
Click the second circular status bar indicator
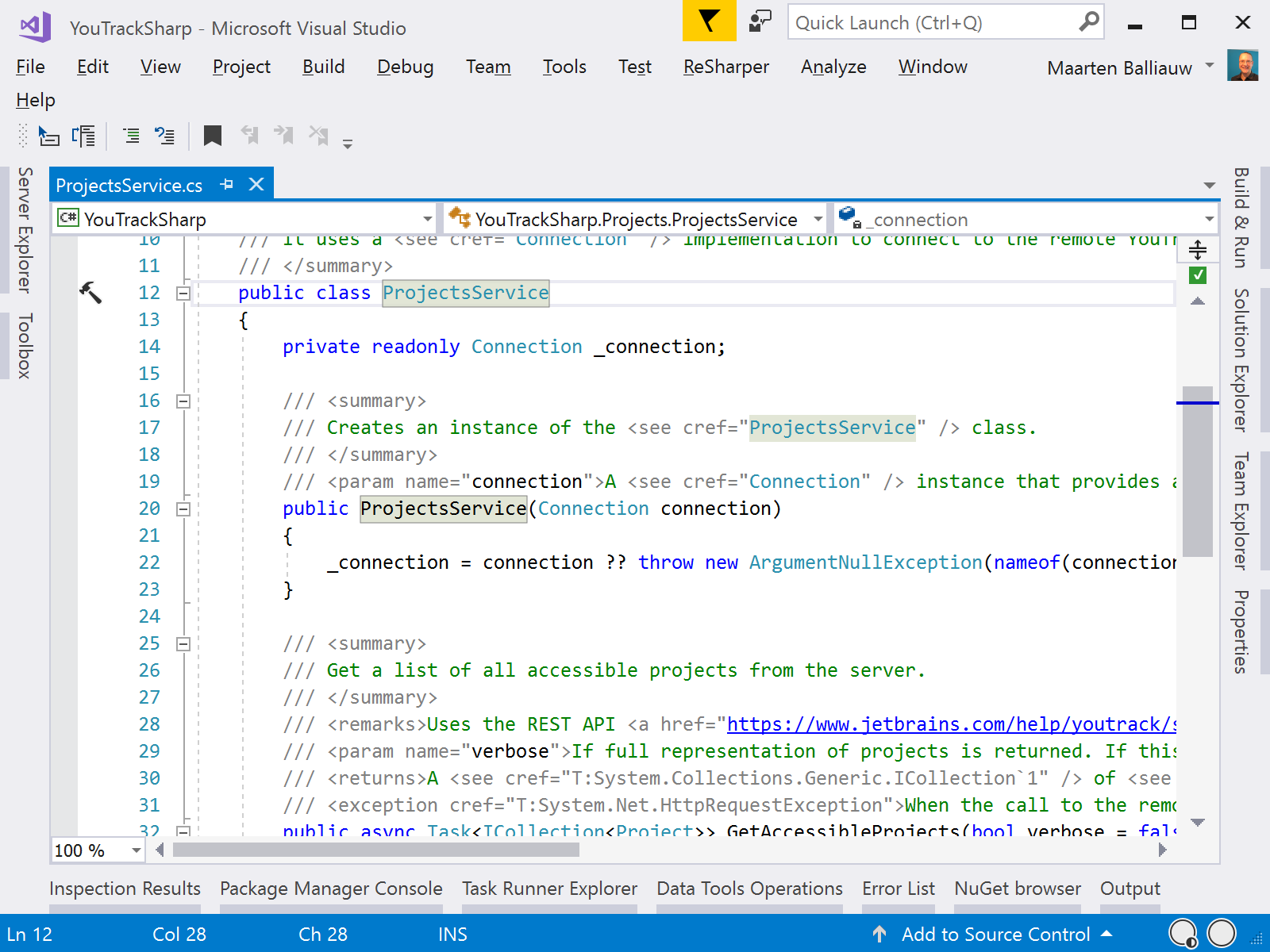point(1222,933)
